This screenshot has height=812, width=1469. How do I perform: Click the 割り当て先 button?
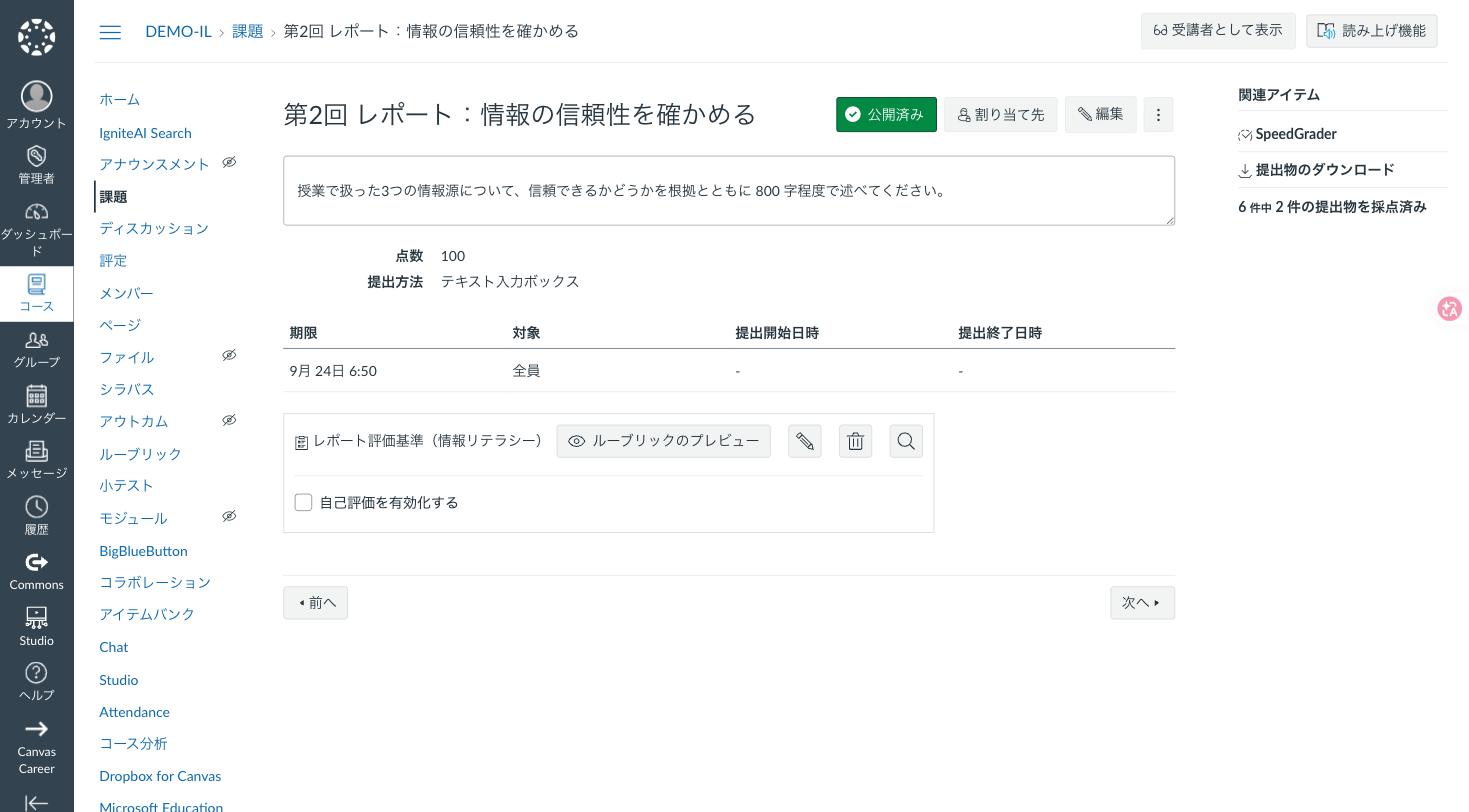point(1001,114)
